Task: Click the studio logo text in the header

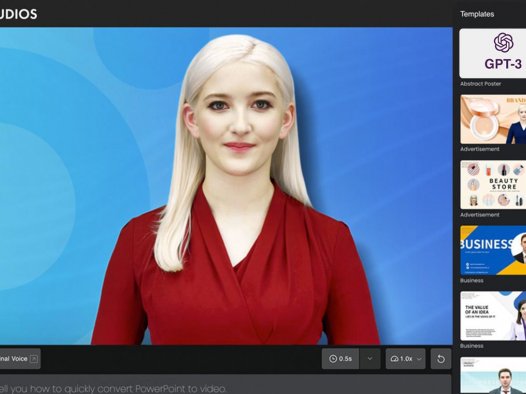Action: point(18,14)
